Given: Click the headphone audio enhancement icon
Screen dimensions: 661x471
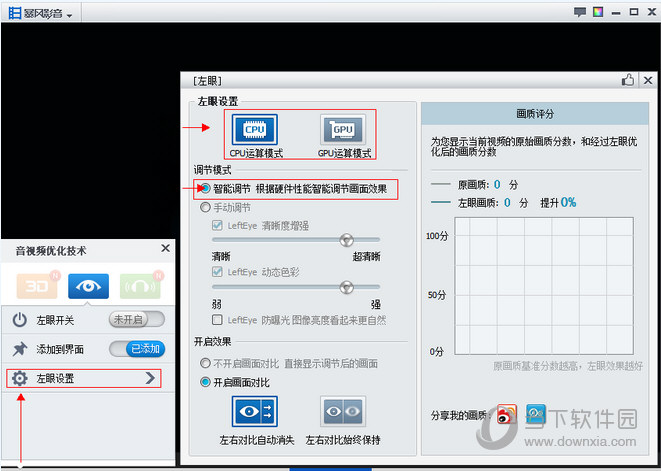Looking at the screenshot, I should tap(138, 285).
